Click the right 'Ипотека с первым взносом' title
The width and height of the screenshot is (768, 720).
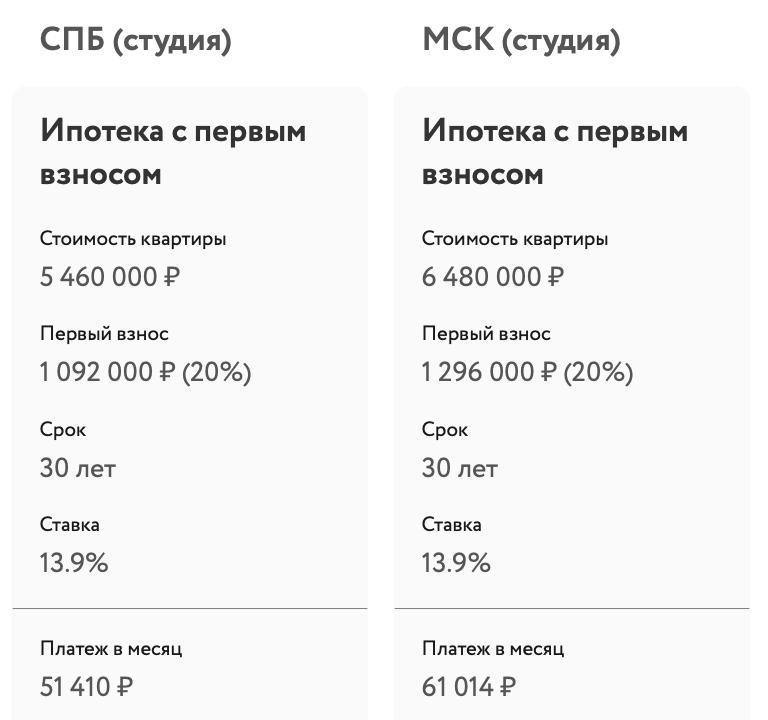coord(555,152)
